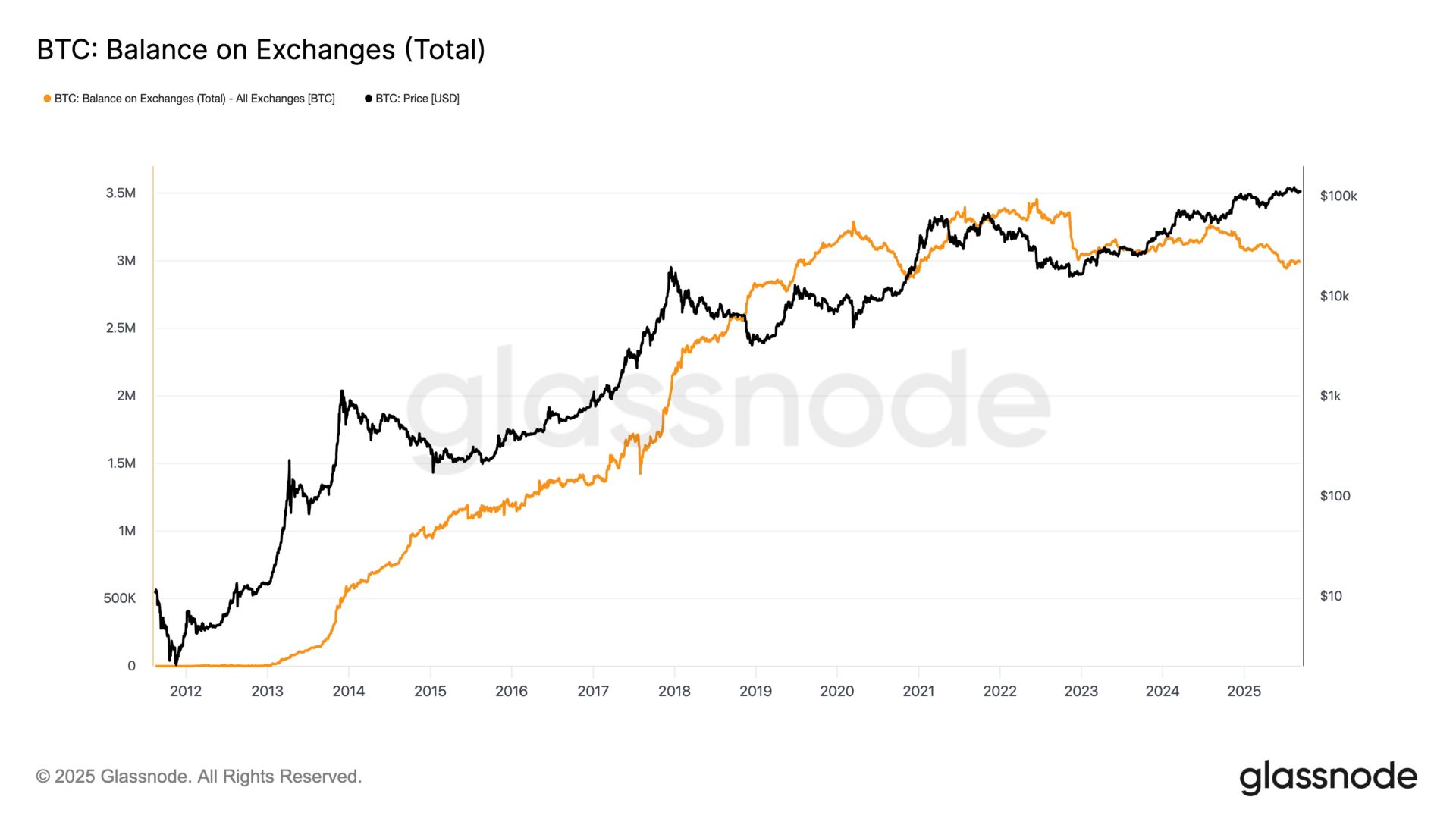Click the glassnode logo in bottom corner

(x=1328, y=777)
